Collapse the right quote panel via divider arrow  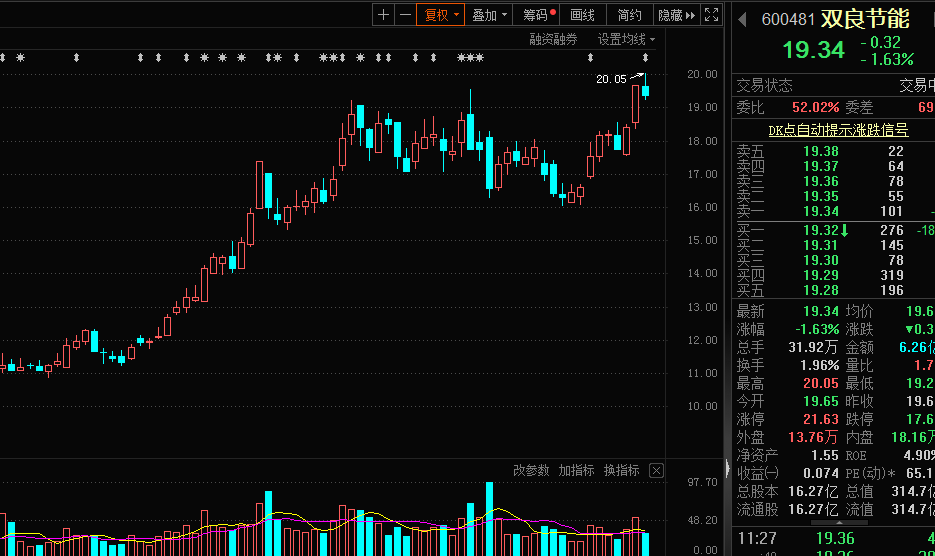727,468
